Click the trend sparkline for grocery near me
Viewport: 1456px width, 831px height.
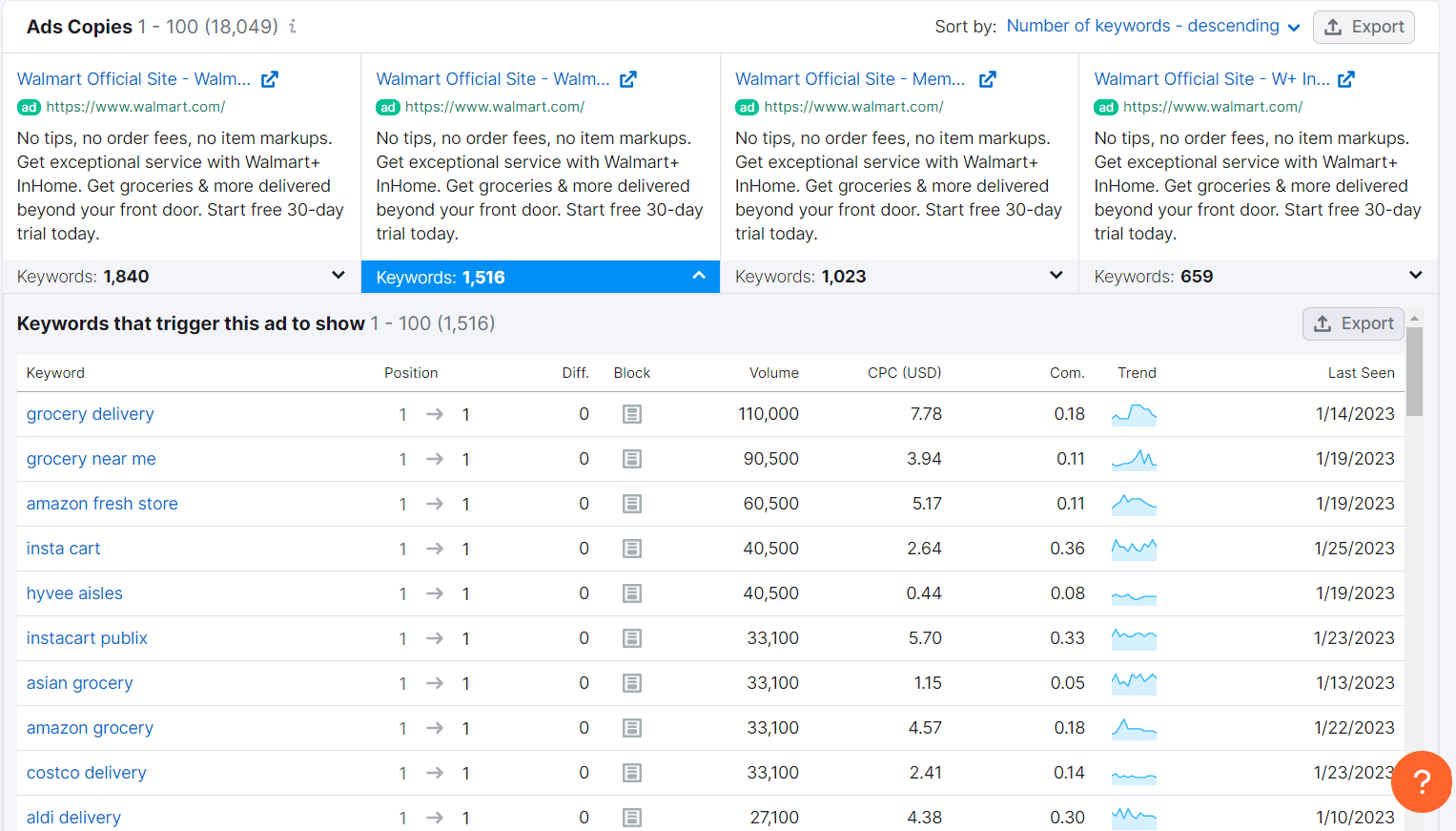tap(1134, 459)
